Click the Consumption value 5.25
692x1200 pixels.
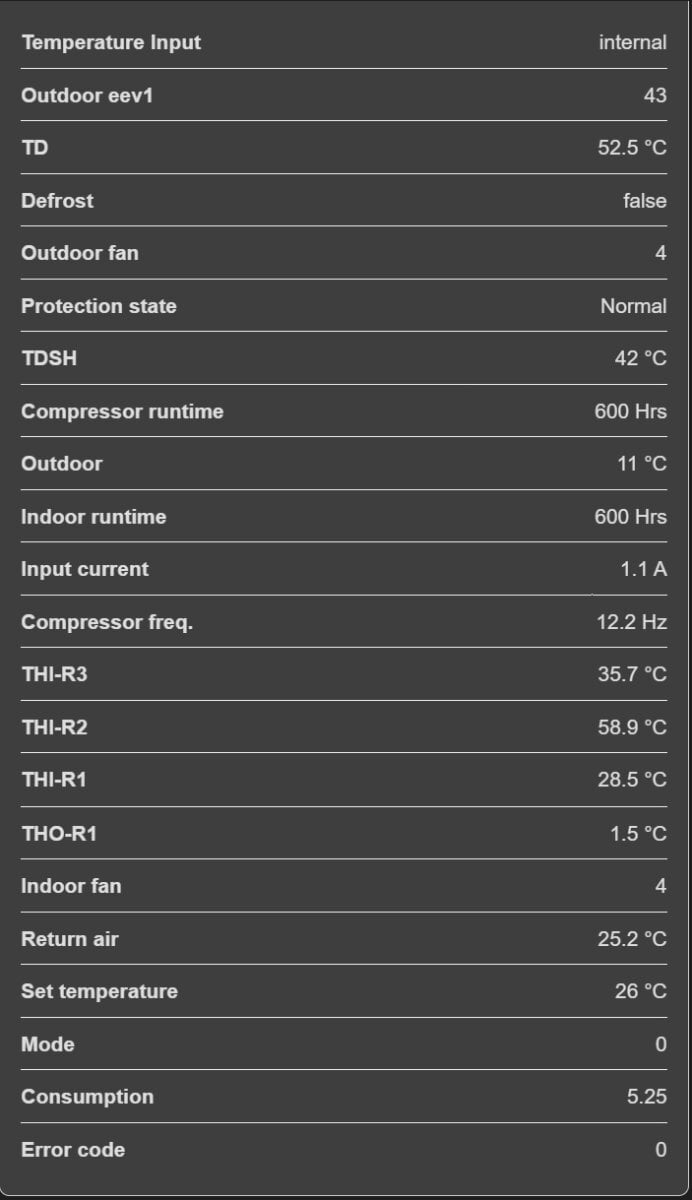point(646,1097)
